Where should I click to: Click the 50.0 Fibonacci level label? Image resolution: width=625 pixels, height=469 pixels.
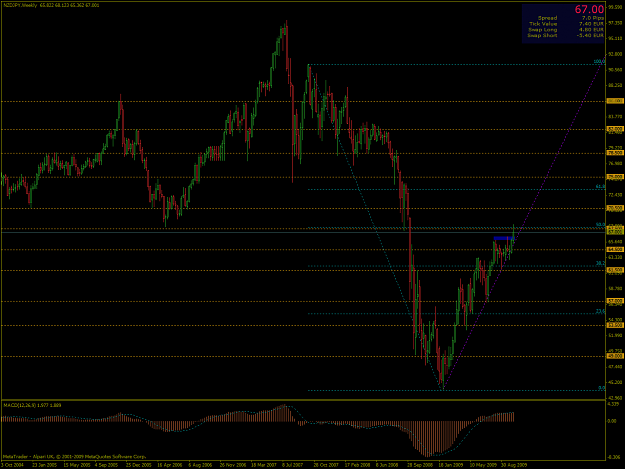600,225
